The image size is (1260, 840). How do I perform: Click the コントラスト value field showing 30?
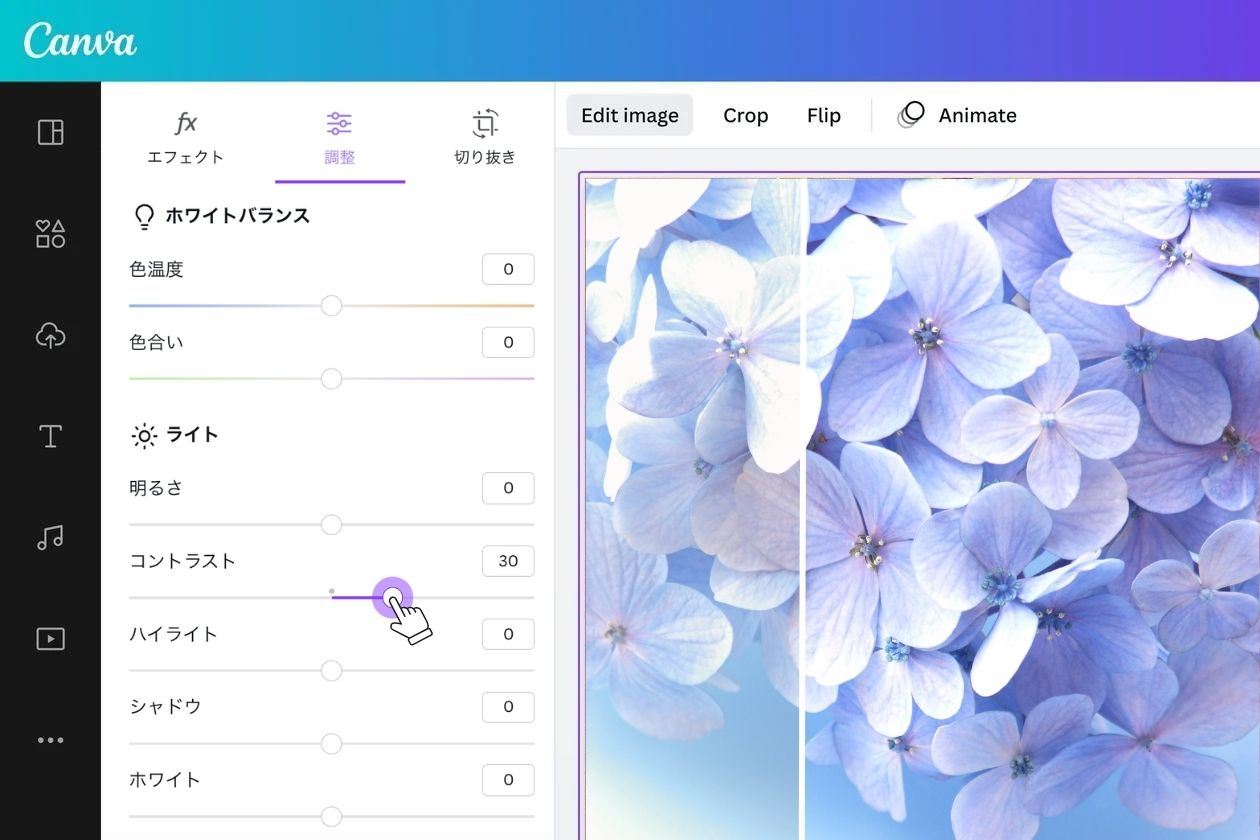(508, 561)
